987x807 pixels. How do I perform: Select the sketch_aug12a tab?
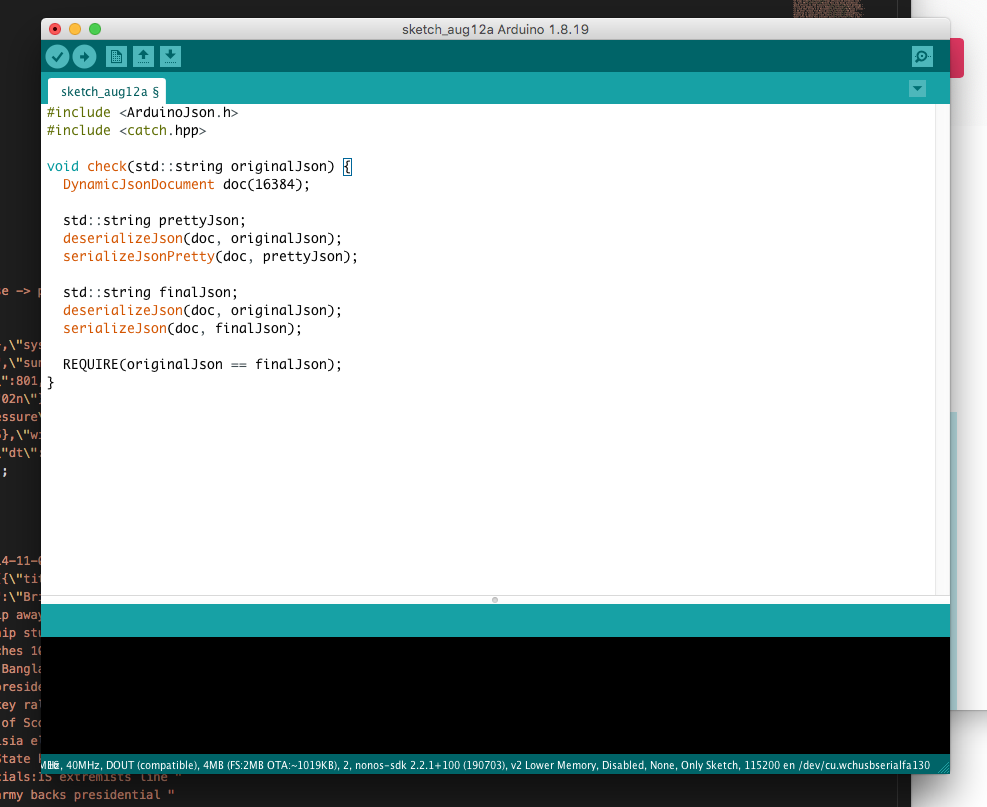107,91
